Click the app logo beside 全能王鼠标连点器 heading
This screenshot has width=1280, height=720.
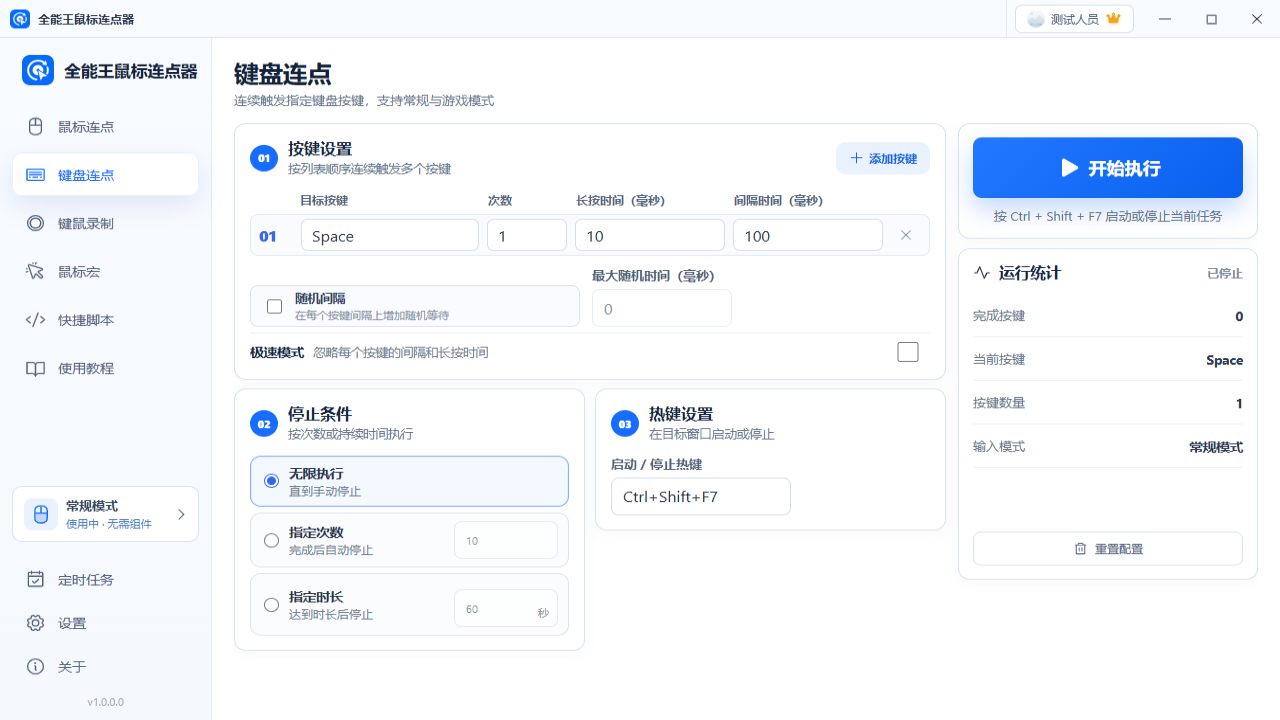[x=38, y=71]
